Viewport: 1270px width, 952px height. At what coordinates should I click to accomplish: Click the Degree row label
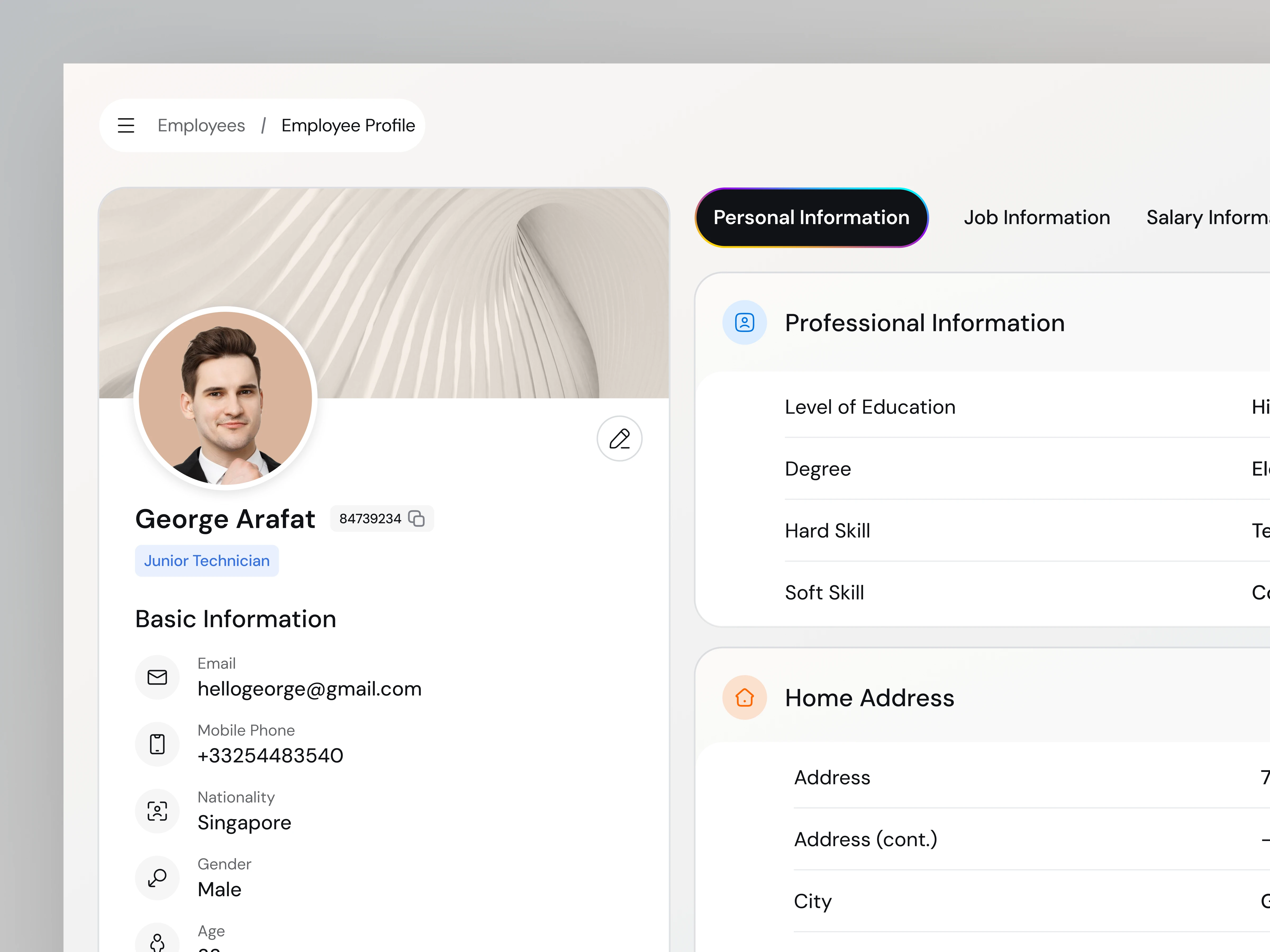tap(818, 469)
